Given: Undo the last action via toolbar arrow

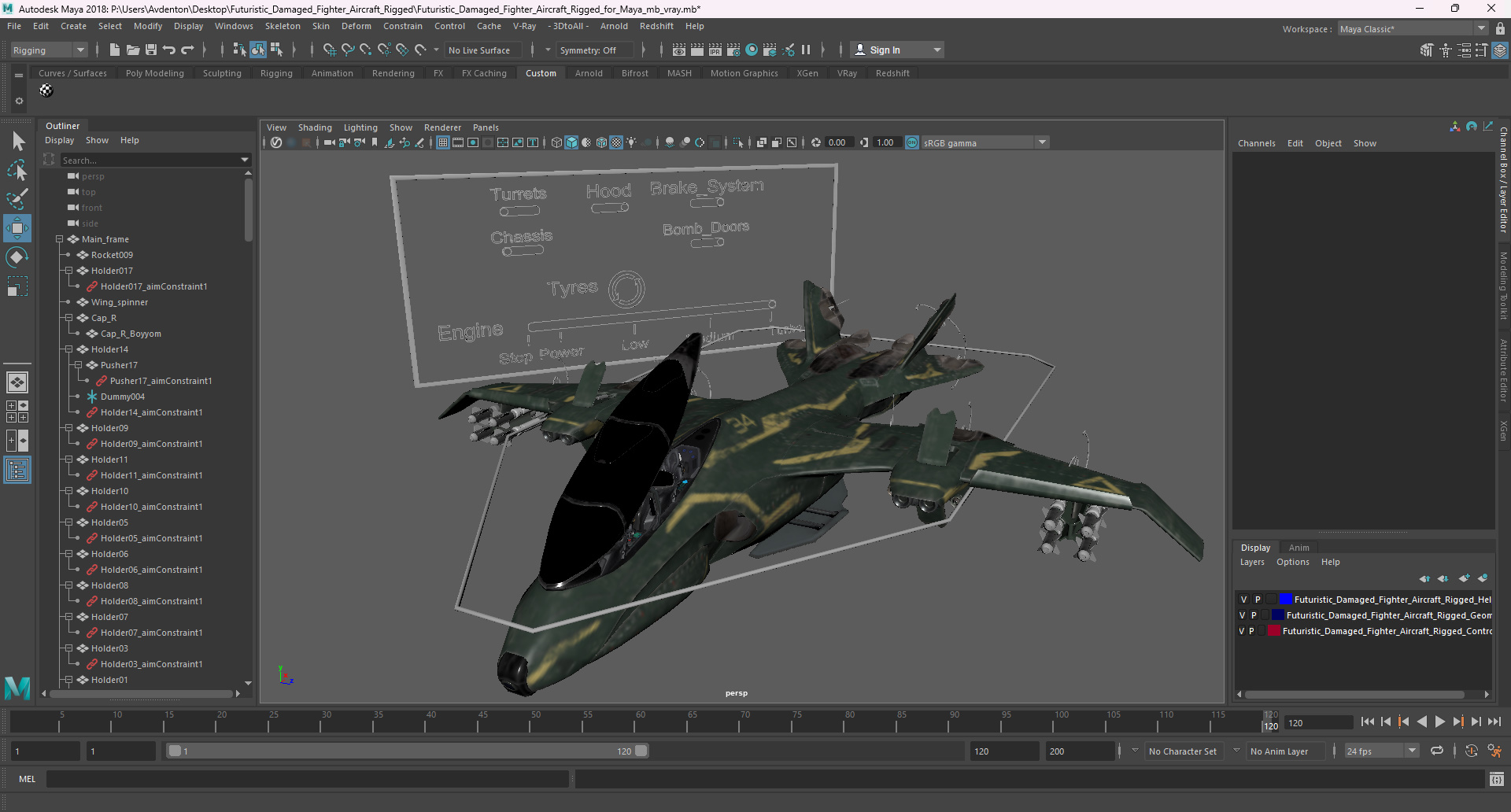Looking at the screenshot, I should coord(169,50).
